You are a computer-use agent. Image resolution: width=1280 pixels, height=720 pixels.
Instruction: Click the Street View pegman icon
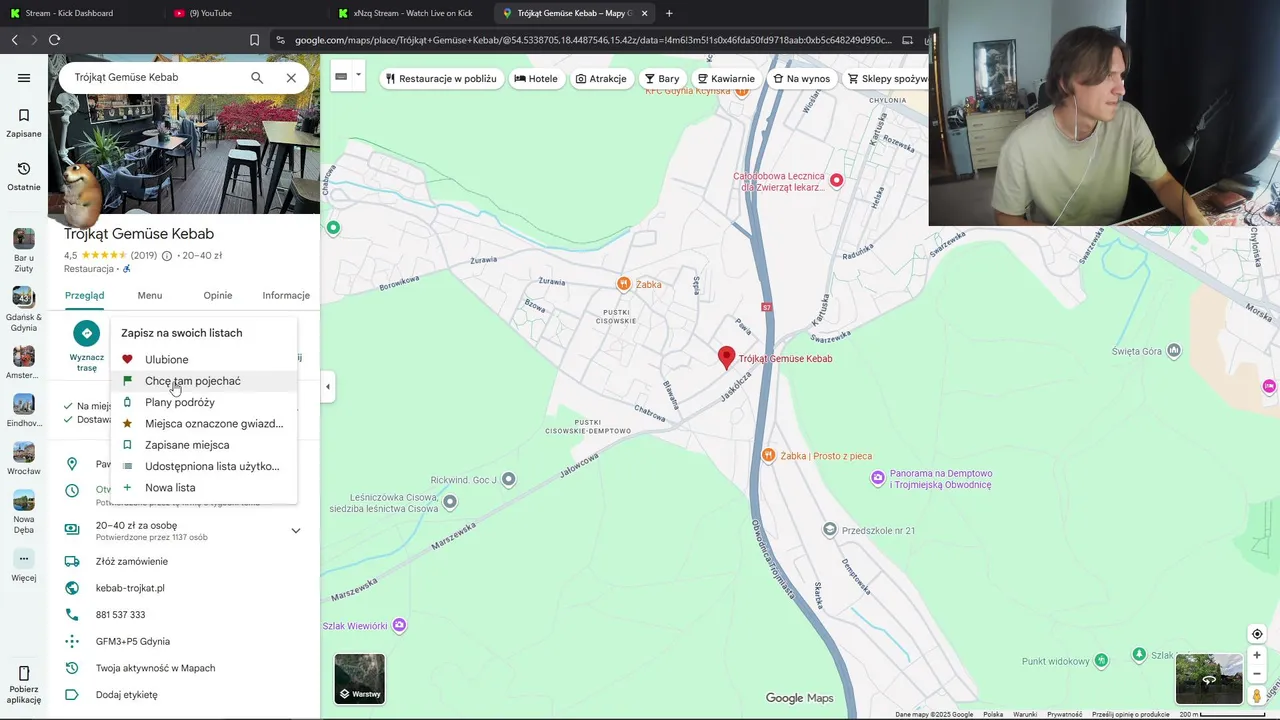tap(1257, 696)
